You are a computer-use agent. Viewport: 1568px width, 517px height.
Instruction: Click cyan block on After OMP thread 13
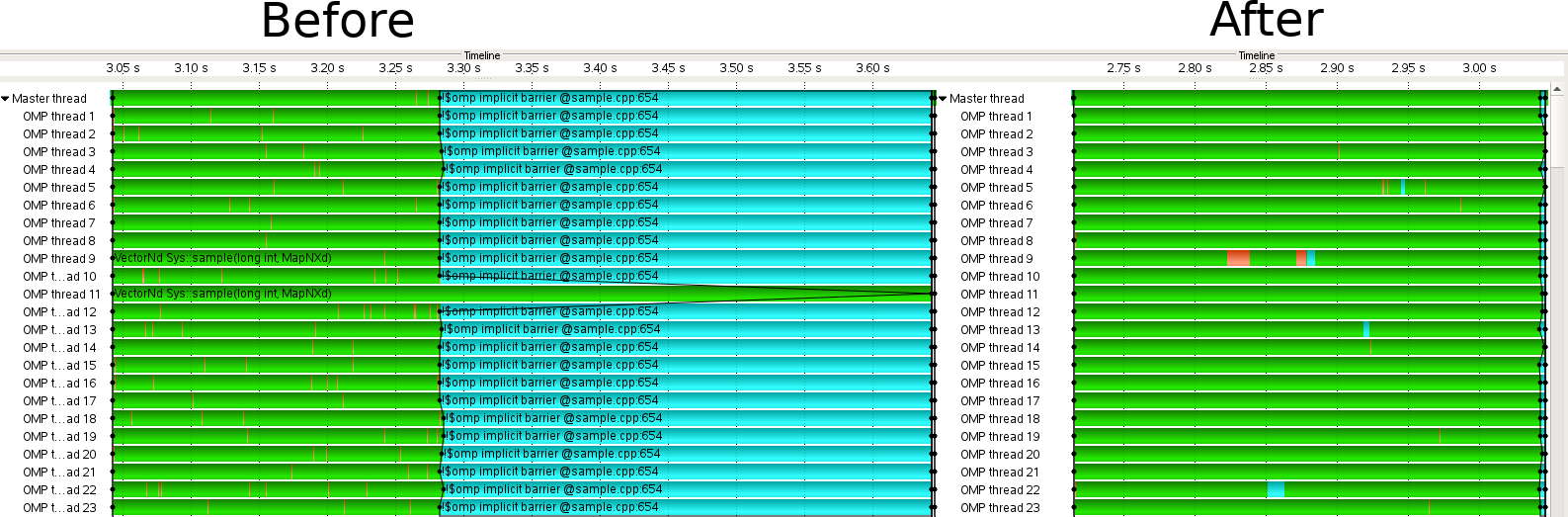(x=1366, y=329)
